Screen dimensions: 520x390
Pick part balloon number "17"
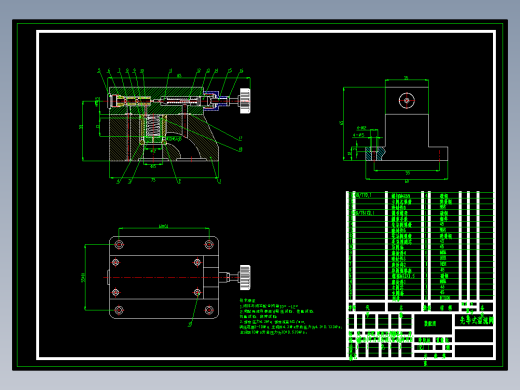(x=240, y=138)
